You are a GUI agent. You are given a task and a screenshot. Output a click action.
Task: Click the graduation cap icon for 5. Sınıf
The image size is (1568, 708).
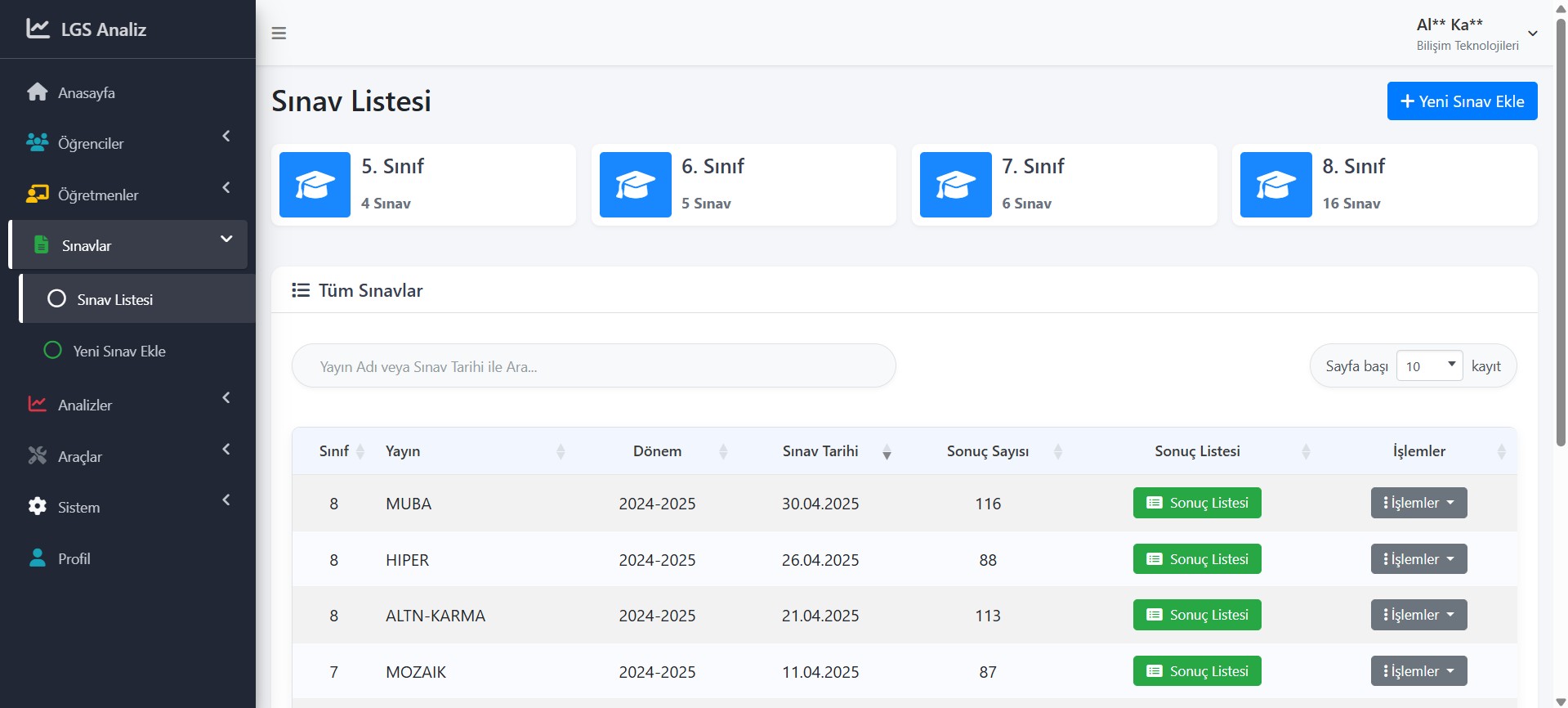click(315, 185)
